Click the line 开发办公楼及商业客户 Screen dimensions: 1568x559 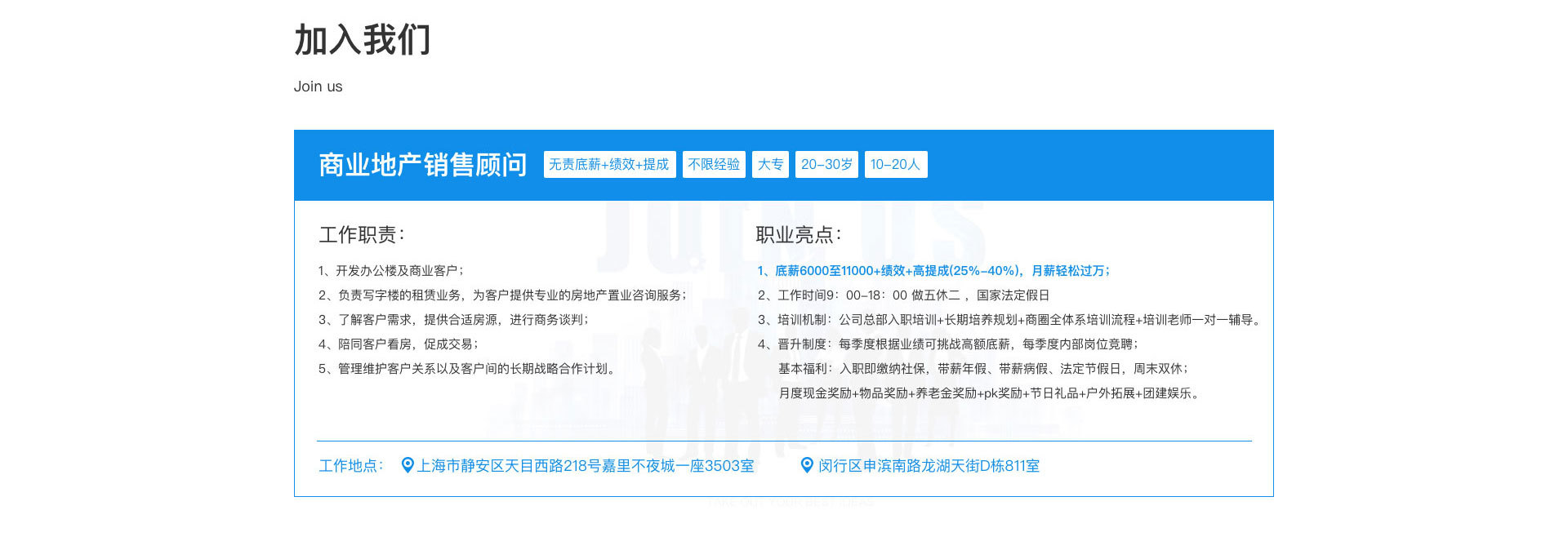(391, 271)
